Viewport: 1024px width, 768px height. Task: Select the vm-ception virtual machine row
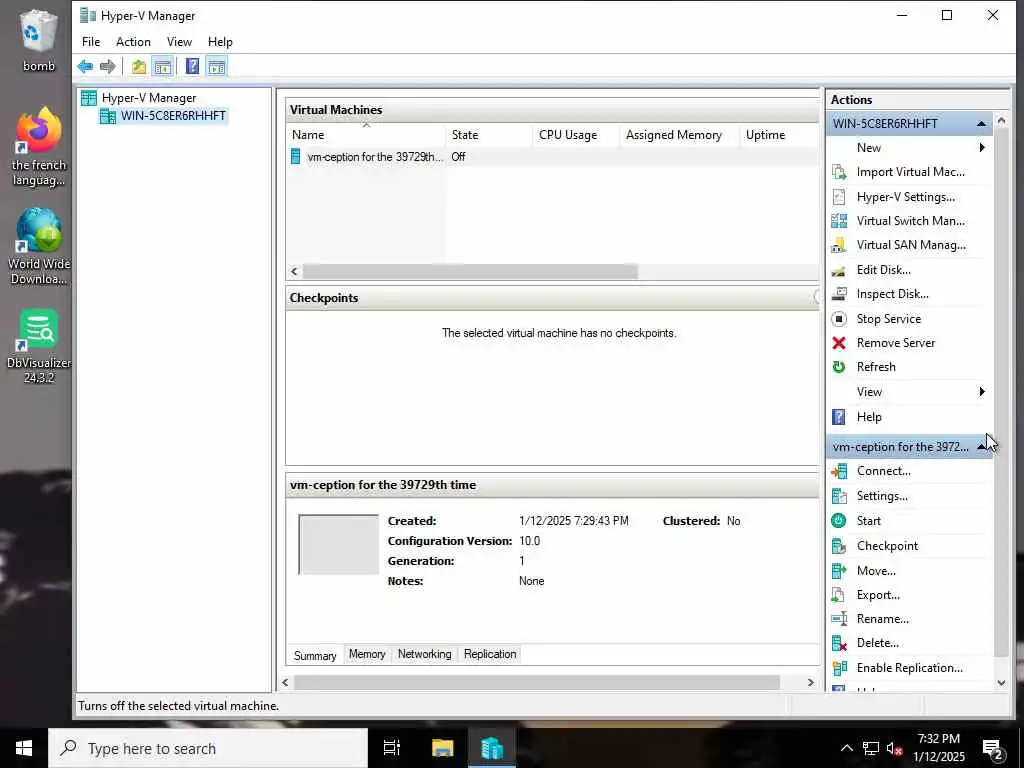click(x=552, y=157)
